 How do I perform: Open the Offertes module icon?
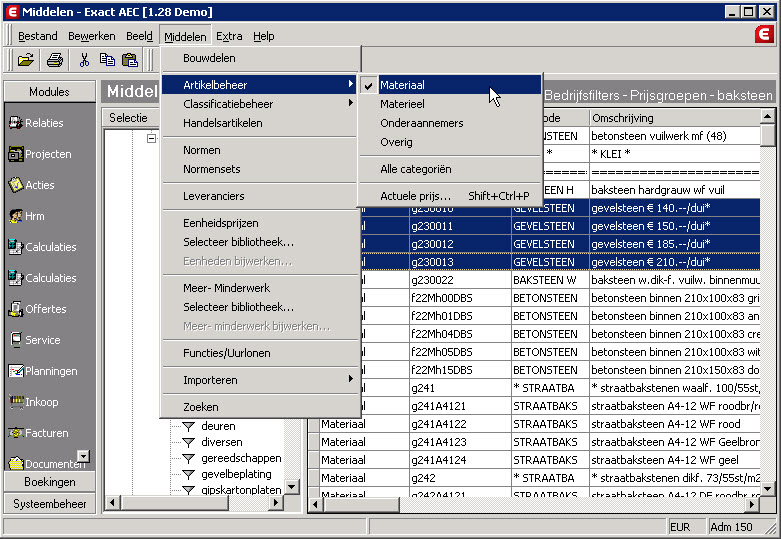pos(15,309)
